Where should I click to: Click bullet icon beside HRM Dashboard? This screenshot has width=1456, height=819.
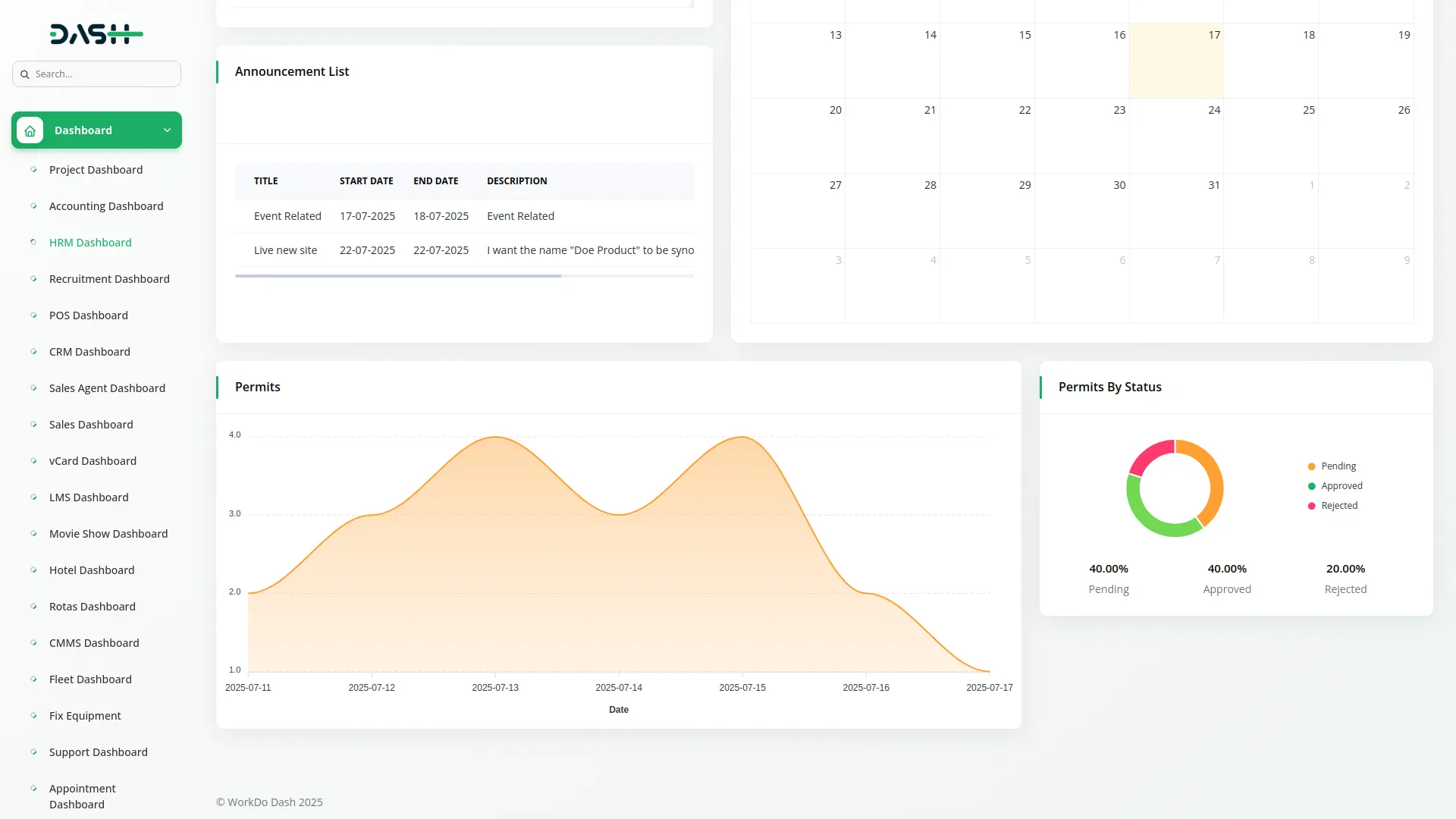33,243
